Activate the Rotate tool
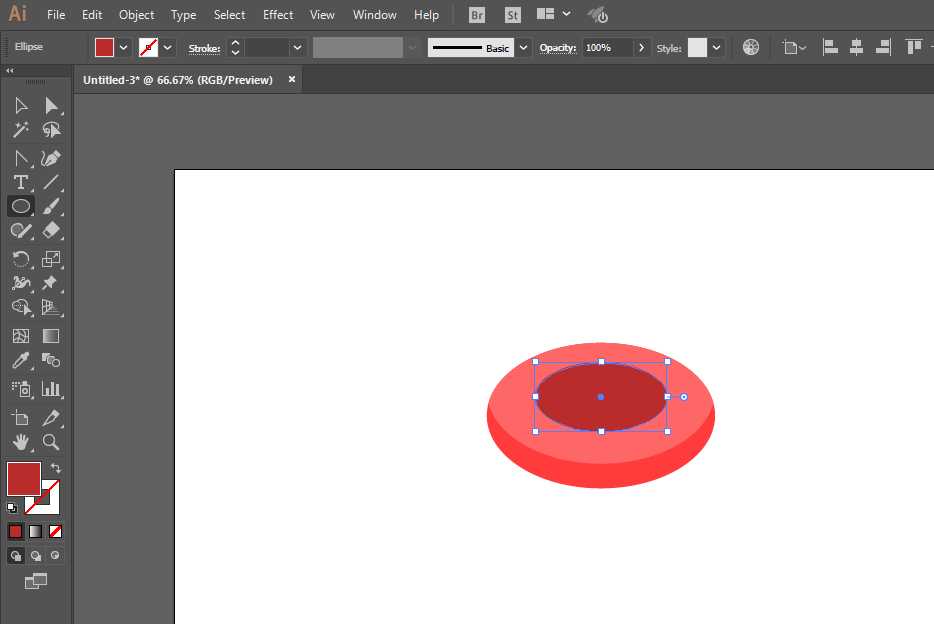This screenshot has width=934, height=624. (21, 258)
